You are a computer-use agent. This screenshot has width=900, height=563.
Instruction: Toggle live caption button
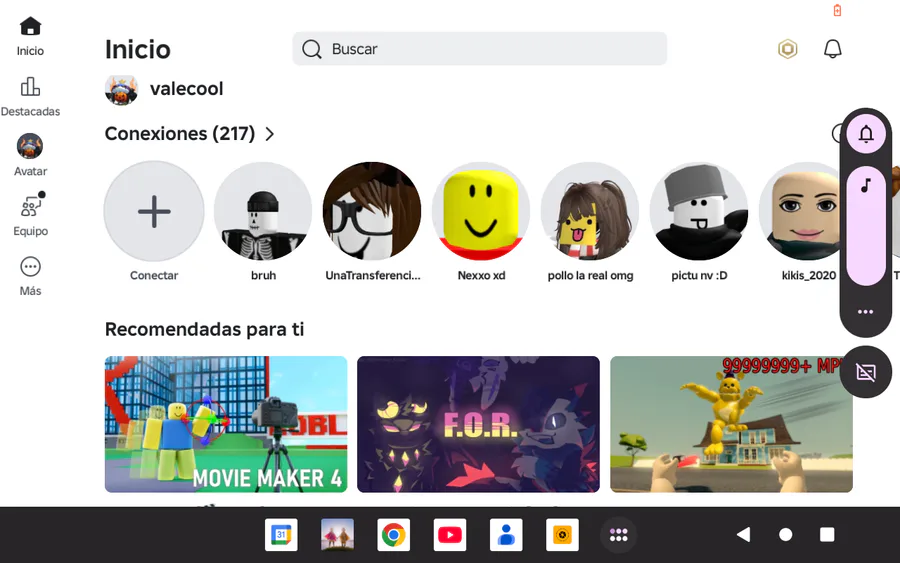[866, 372]
